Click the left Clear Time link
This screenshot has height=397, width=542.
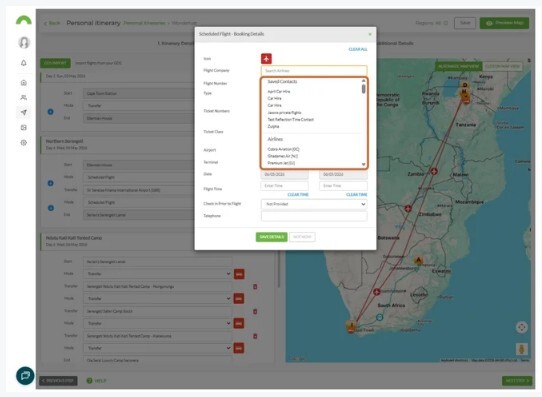click(x=298, y=195)
